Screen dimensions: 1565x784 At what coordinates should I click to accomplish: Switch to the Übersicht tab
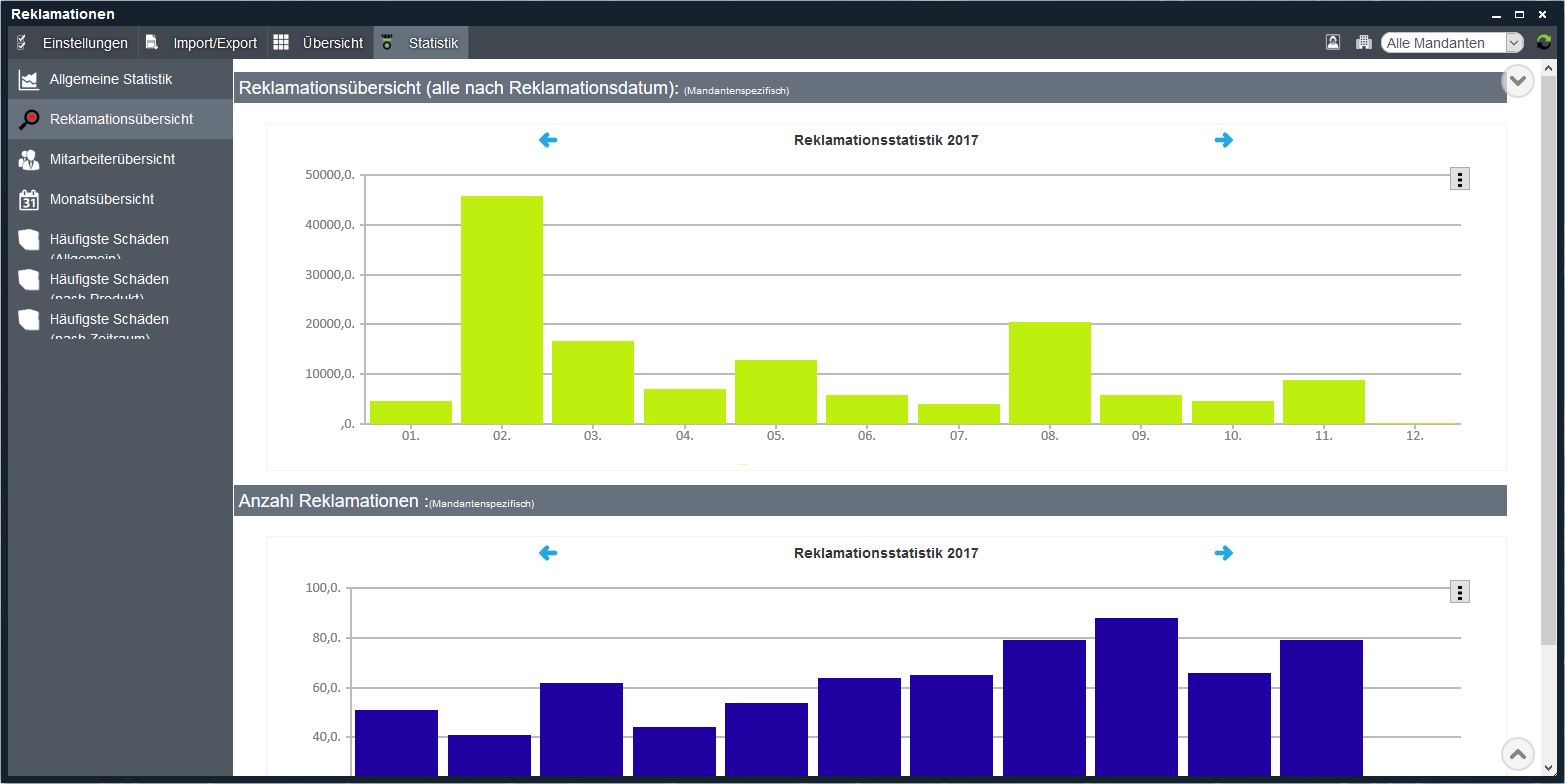click(x=319, y=43)
